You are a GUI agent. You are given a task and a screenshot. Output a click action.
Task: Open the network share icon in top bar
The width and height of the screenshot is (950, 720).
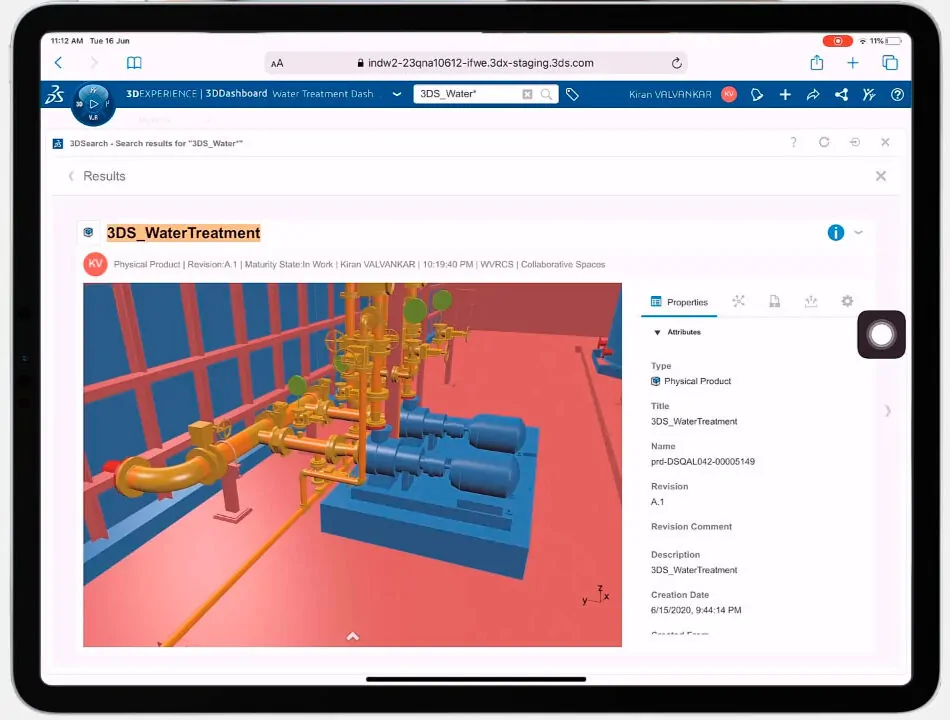click(x=841, y=94)
